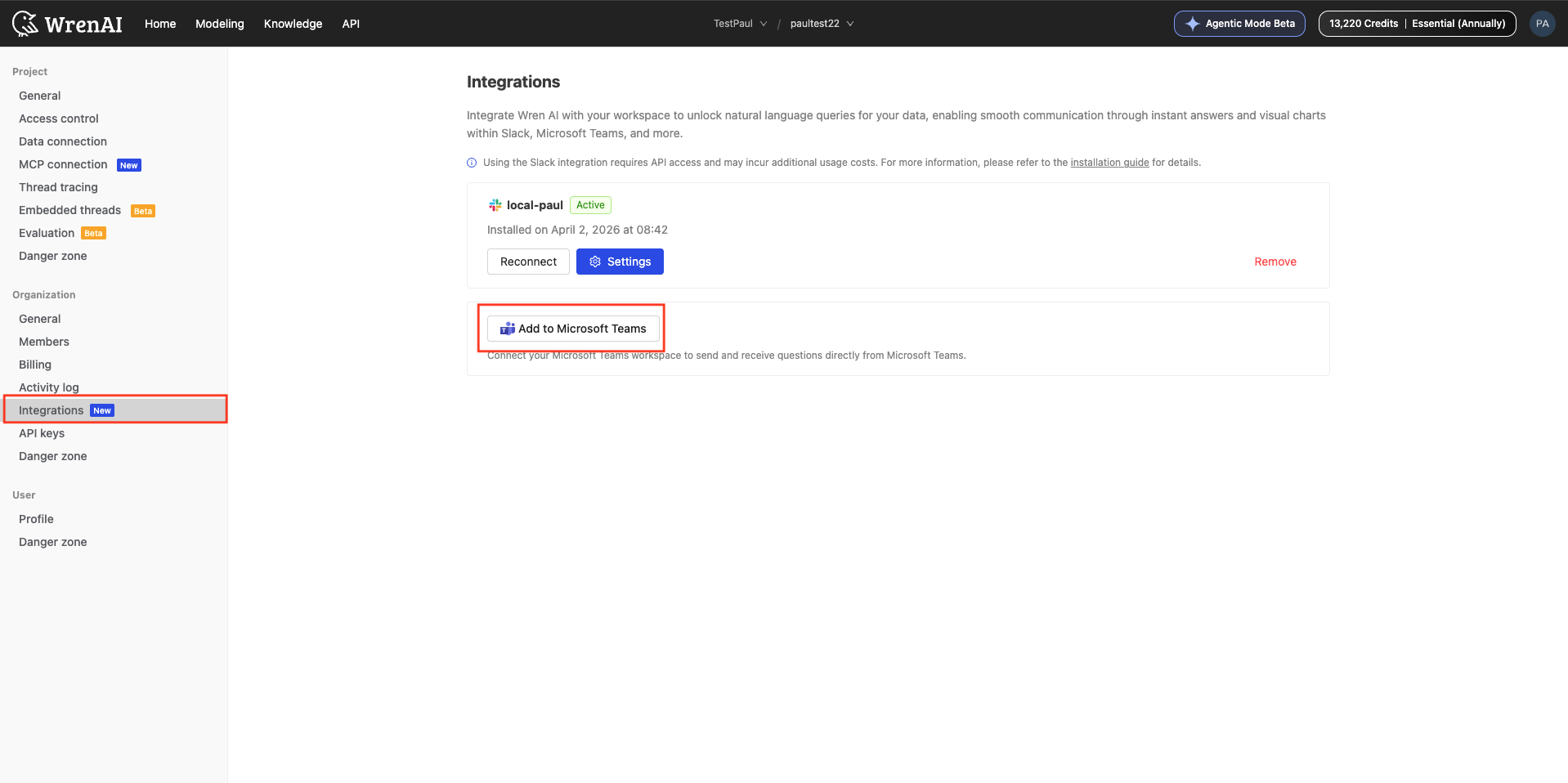This screenshot has height=783, width=1568.
Task: Click Add to Microsoft Teams
Action: [x=573, y=329]
